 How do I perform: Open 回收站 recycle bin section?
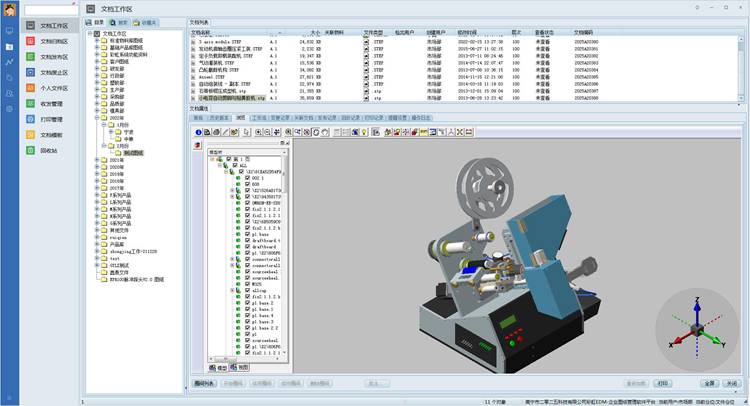(x=48, y=150)
